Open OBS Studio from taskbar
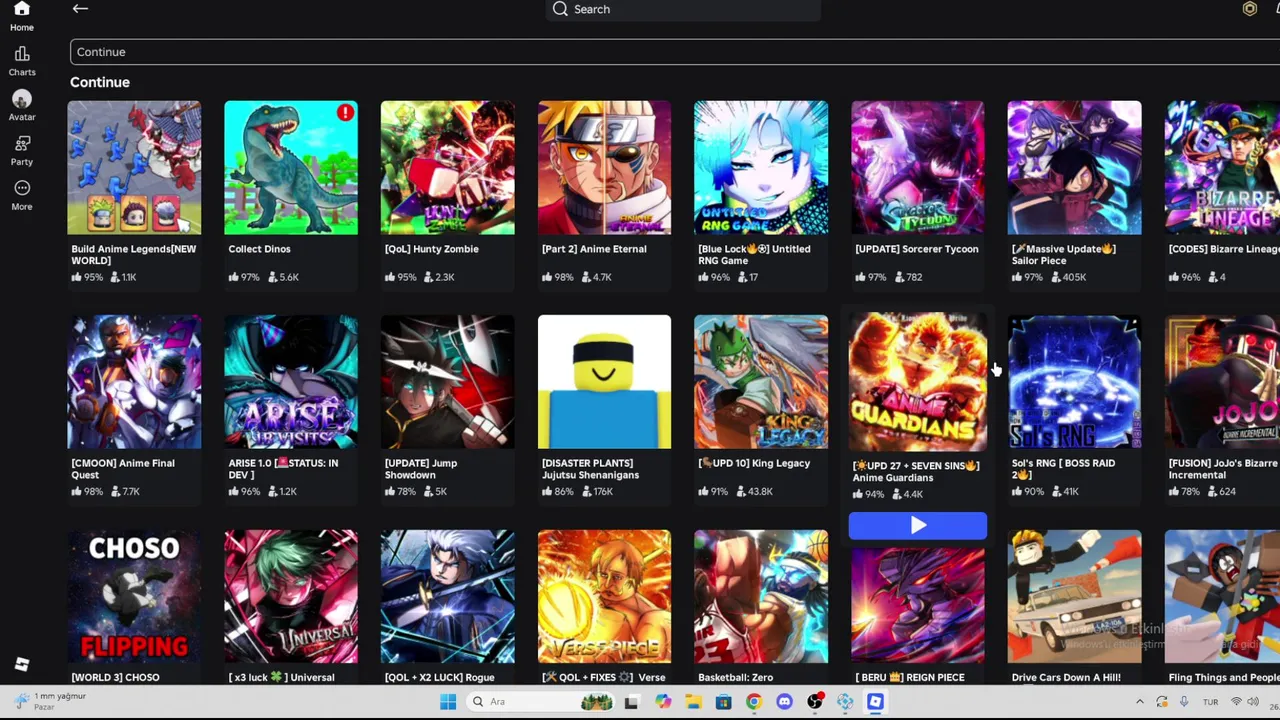Viewport: 1280px width, 720px height. (815, 702)
